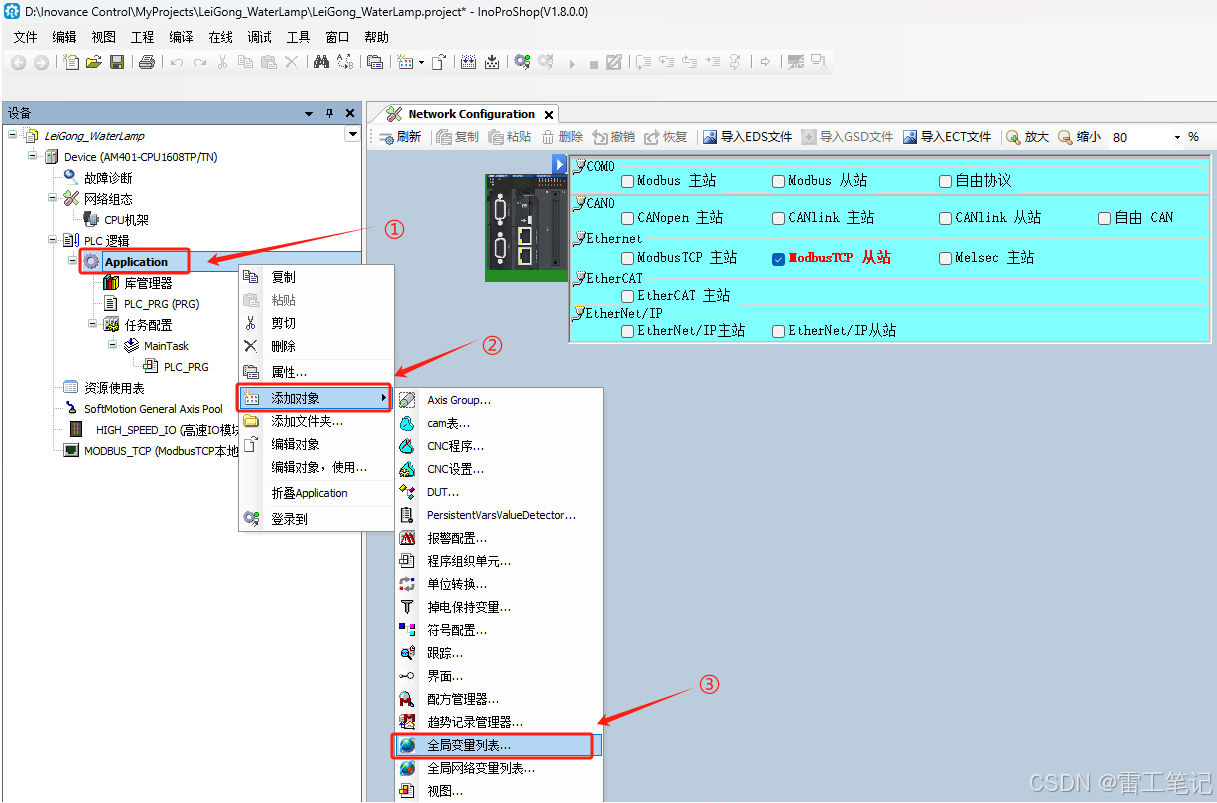Collapse the Device (AM401-CPU1608TP/TN) node

coord(32,156)
